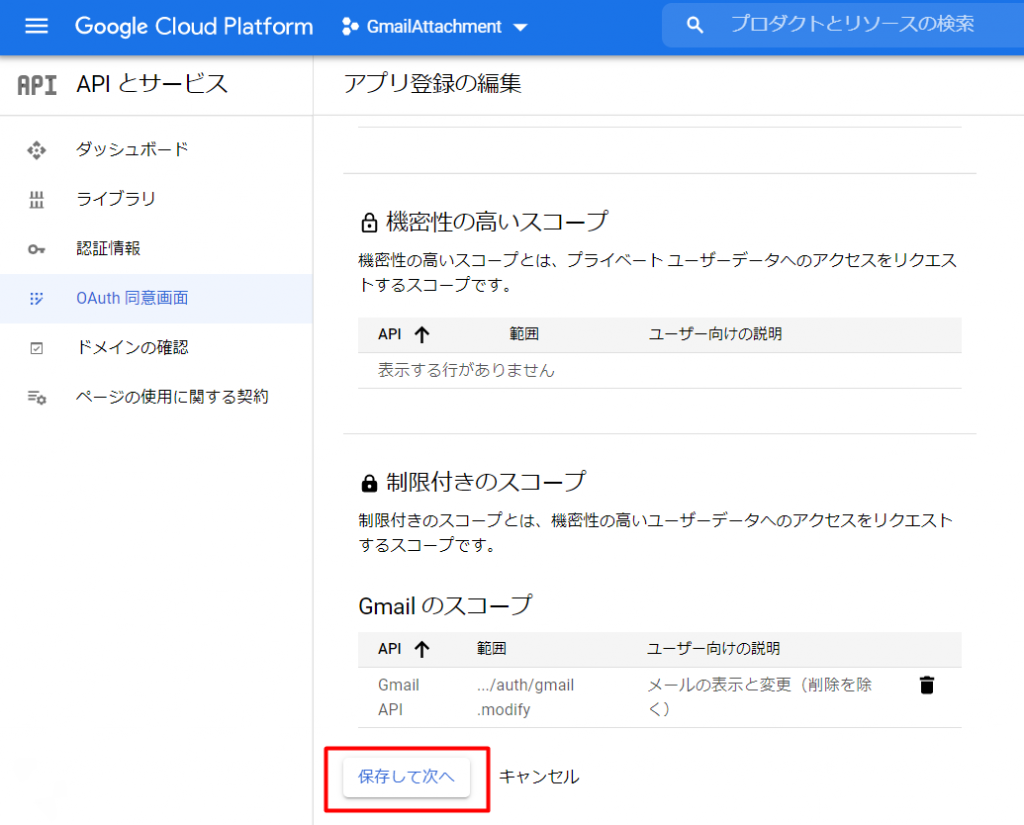Click the ドメインの確認 checkbox icon

tap(37, 348)
